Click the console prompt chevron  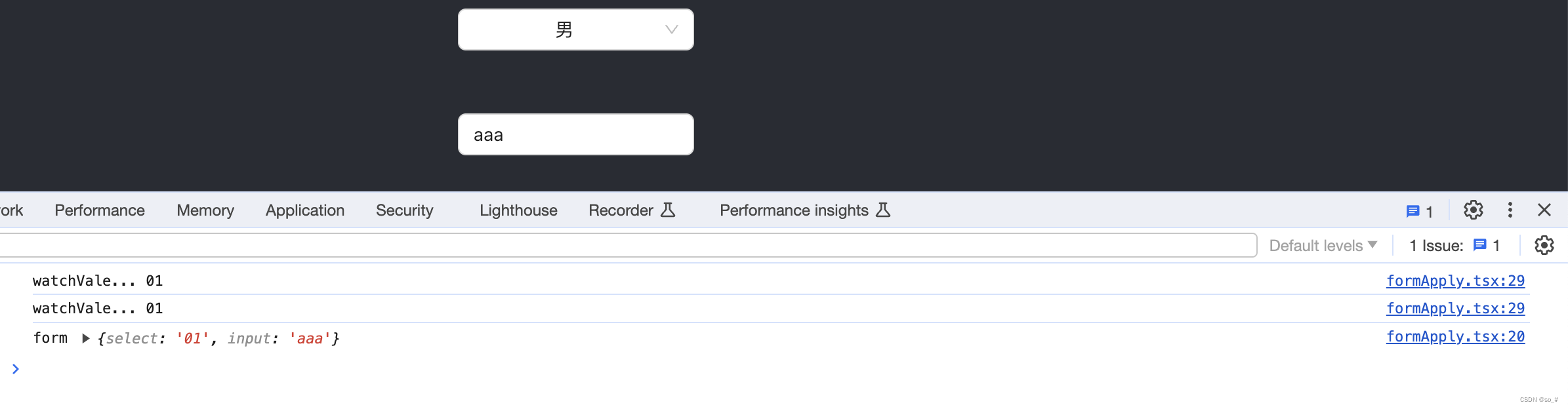16,369
